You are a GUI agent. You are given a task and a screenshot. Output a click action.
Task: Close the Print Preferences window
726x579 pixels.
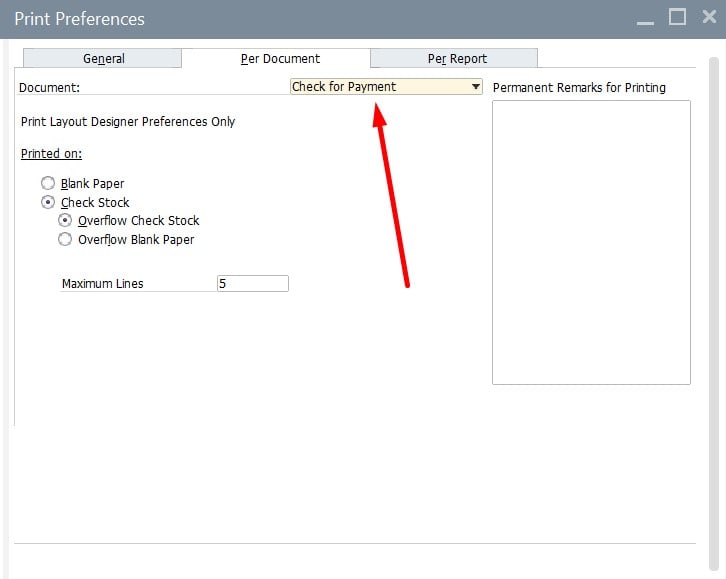coord(709,17)
